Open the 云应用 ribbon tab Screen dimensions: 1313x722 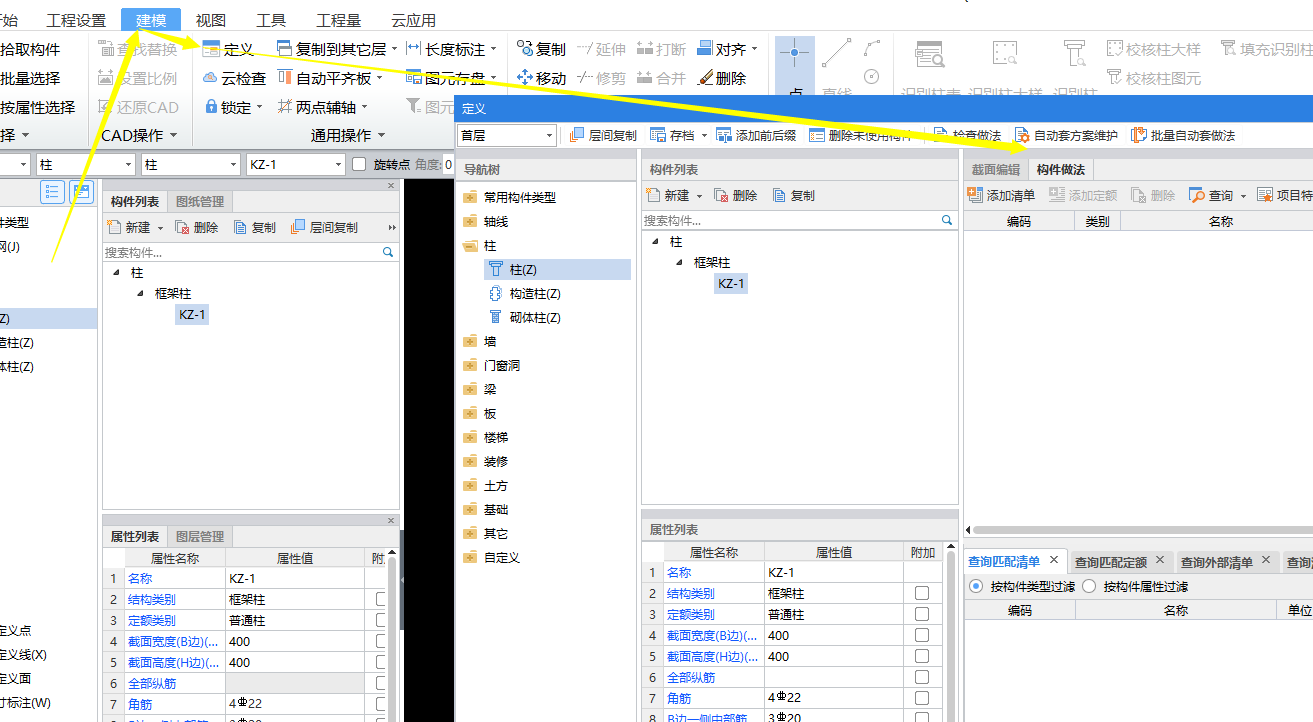pos(413,20)
